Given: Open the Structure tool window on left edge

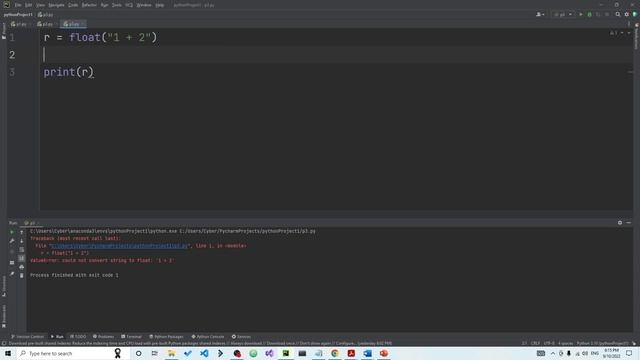Looking at the screenshot, I should pyautogui.click(x=4, y=287).
